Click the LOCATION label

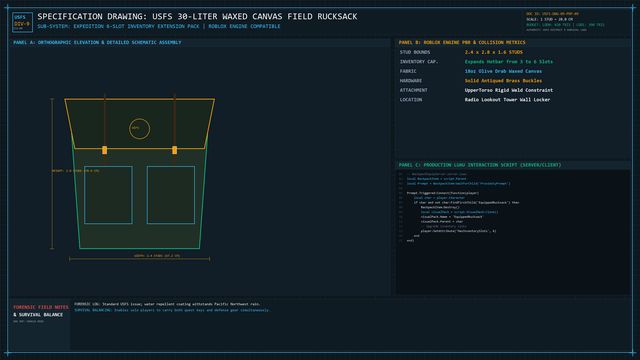[411, 100]
